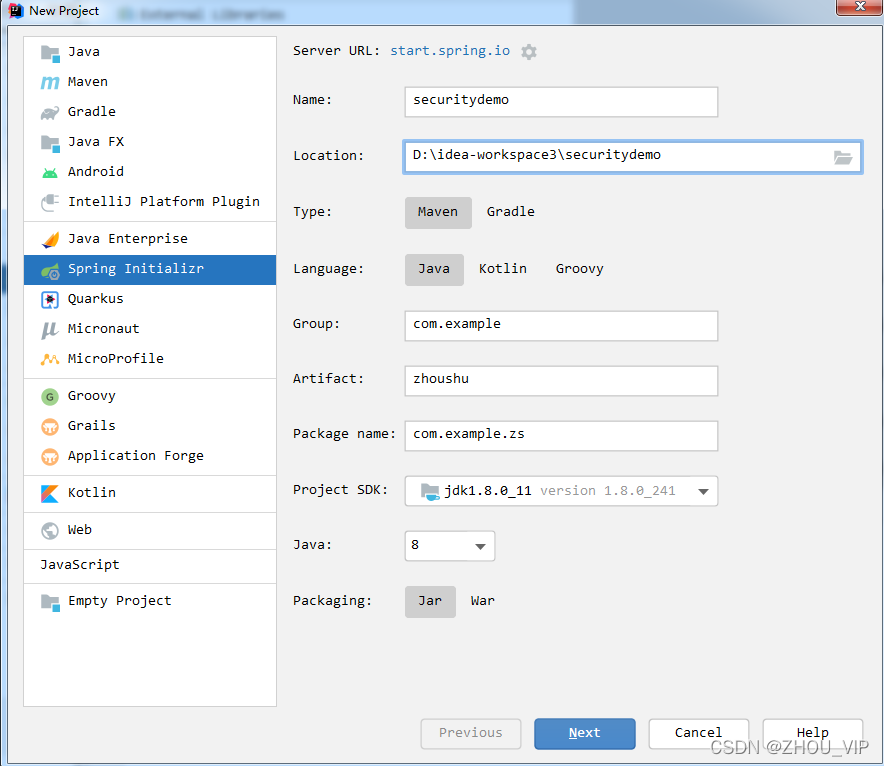Select MicroProfile list label
884x766 pixels.
click(x=116, y=358)
